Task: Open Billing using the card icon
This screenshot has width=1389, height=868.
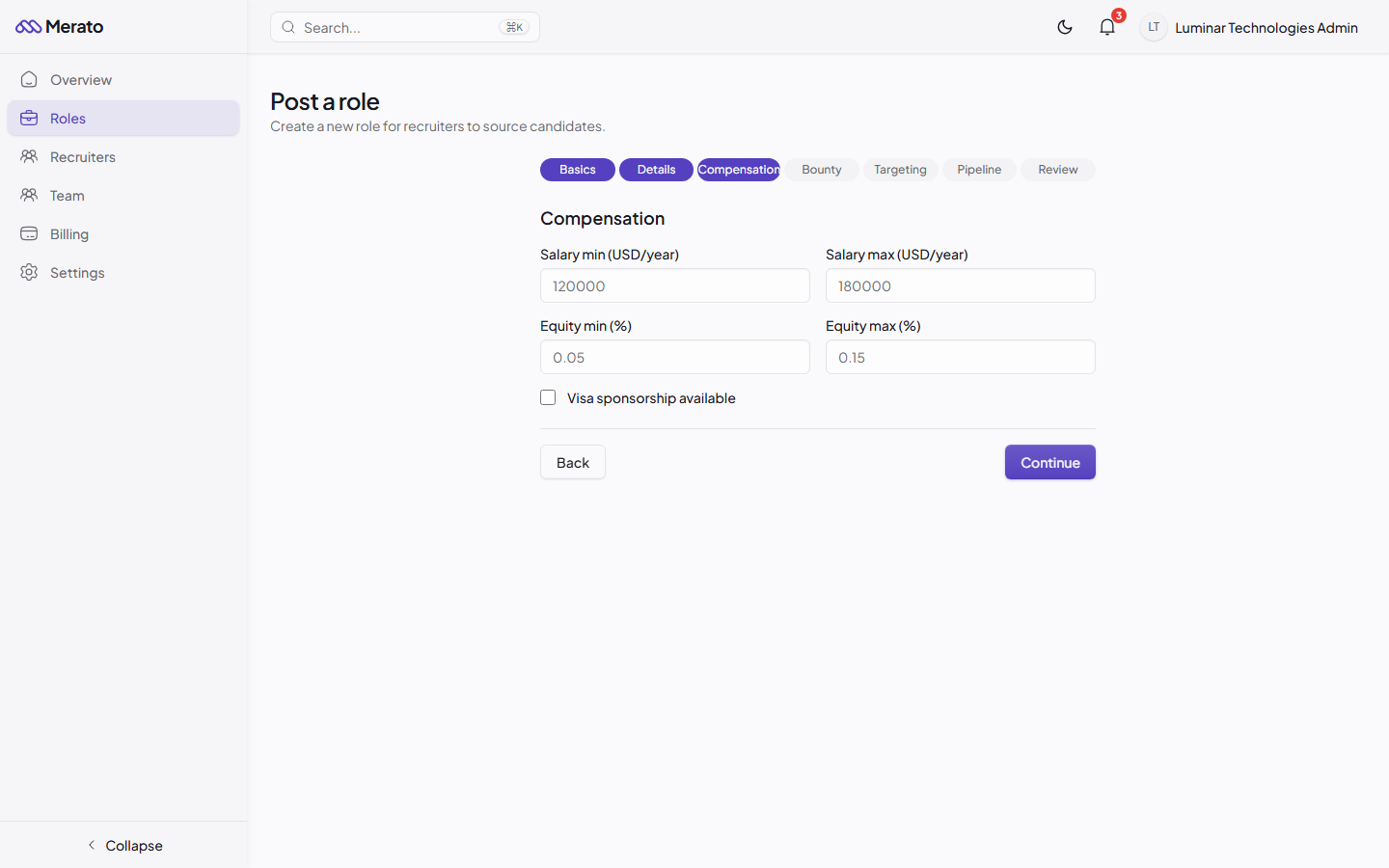Action: [x=29, y=233]
